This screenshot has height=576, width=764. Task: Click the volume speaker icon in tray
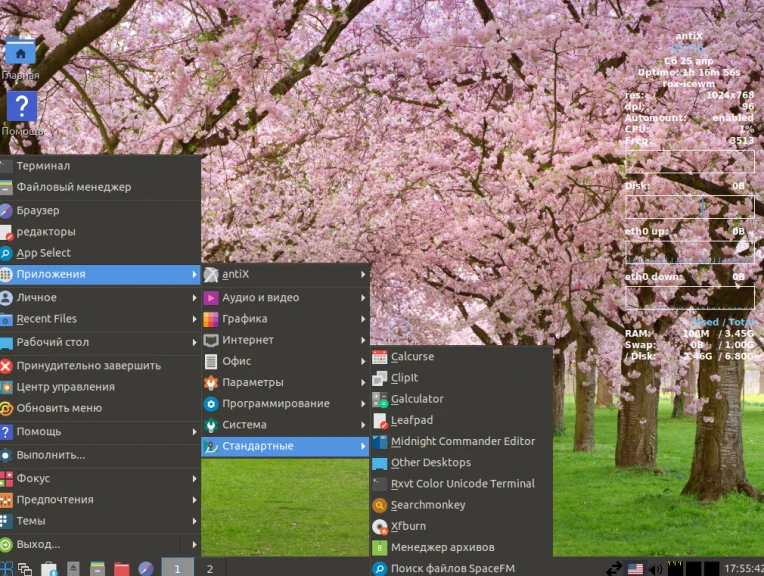click(x=655, y=569)
